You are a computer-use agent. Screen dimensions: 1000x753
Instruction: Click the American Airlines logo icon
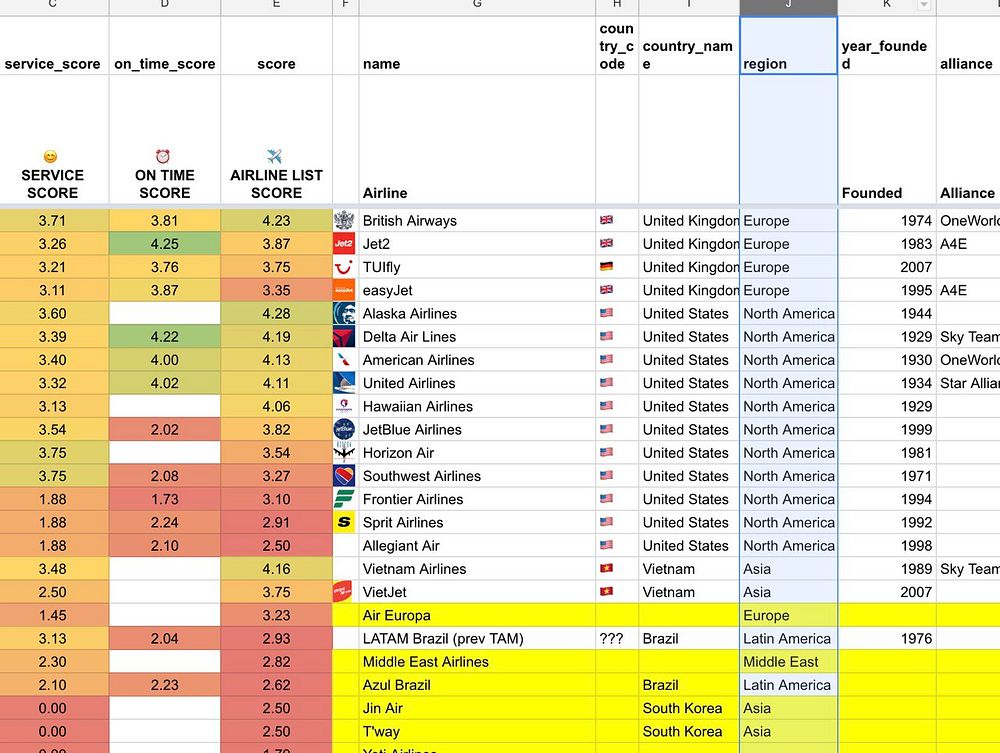click(x=344, y=360)
